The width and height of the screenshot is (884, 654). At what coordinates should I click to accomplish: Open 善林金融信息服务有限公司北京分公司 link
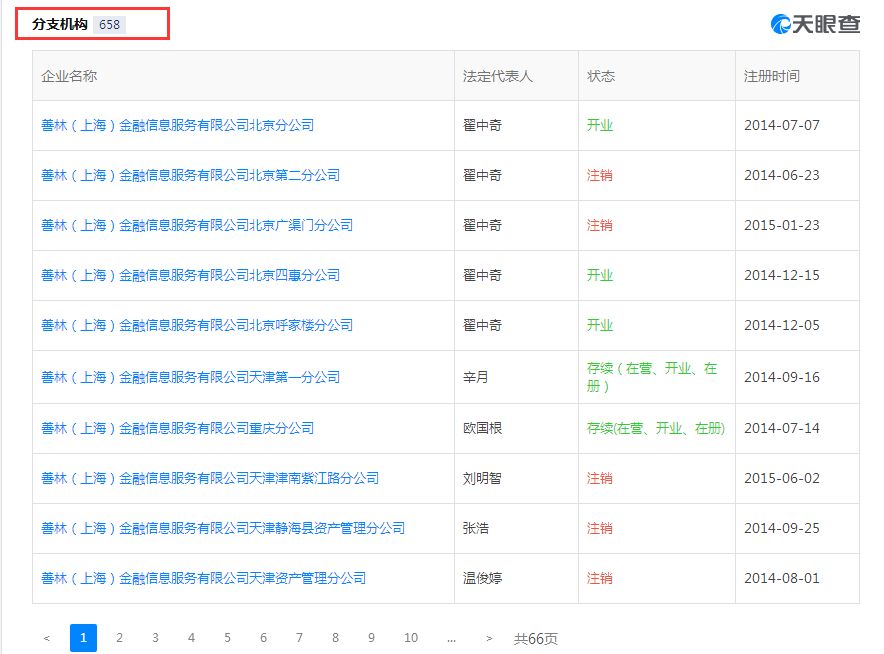(x=178, y=125)
